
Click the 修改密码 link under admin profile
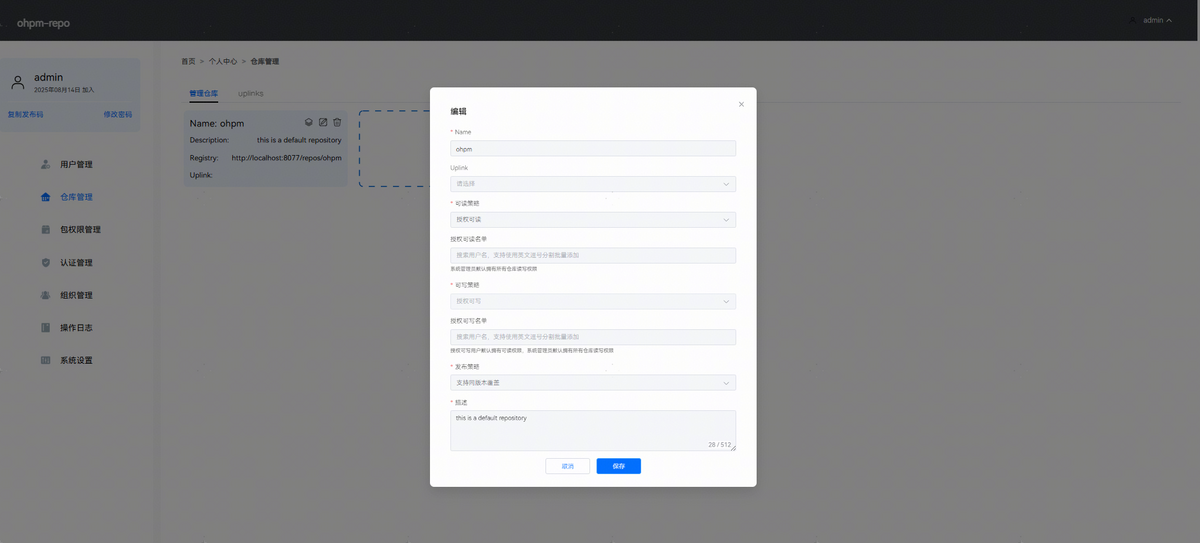[x=117, y=114]
